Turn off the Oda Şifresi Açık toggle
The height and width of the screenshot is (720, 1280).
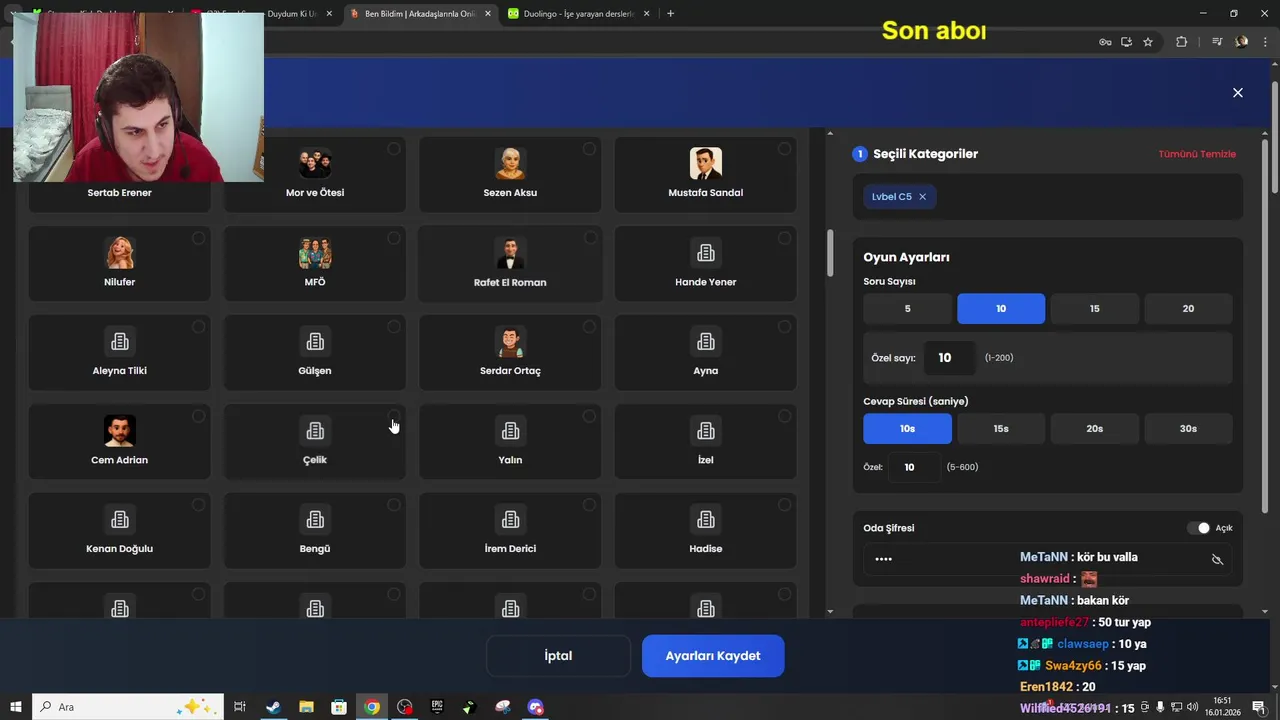[1198, 528]
